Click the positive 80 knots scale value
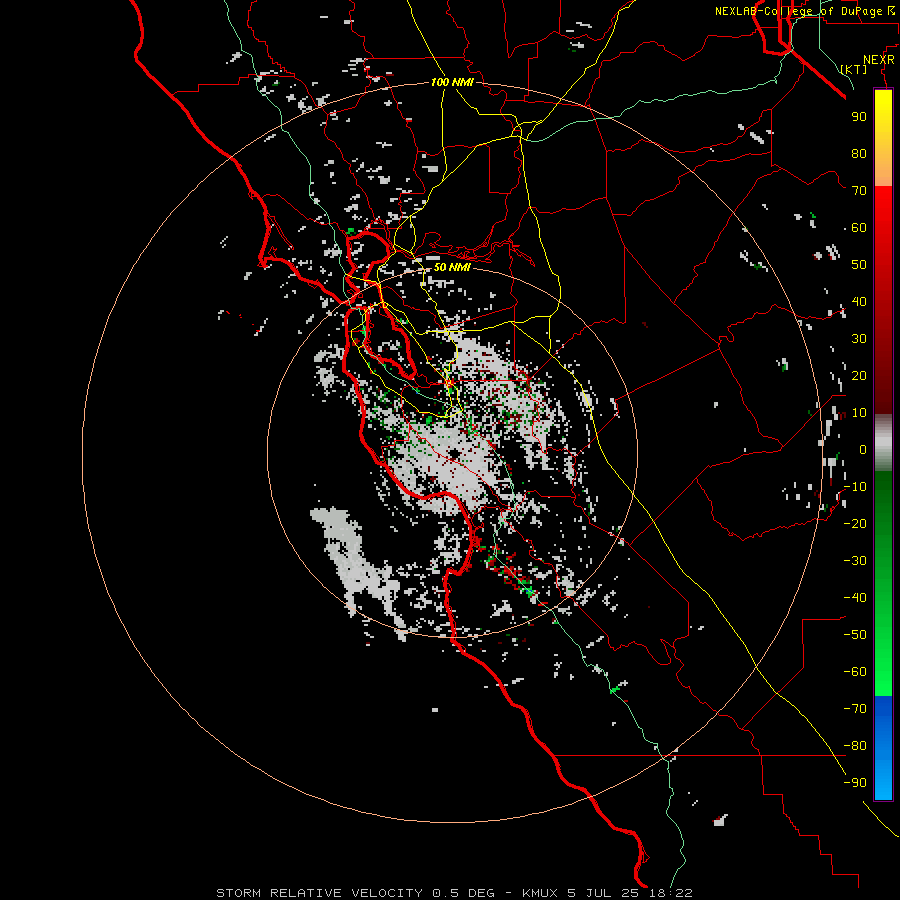Image resolution: width=900 pixels, height=900 pixels. pyautogui.click(x=859, y=154)
